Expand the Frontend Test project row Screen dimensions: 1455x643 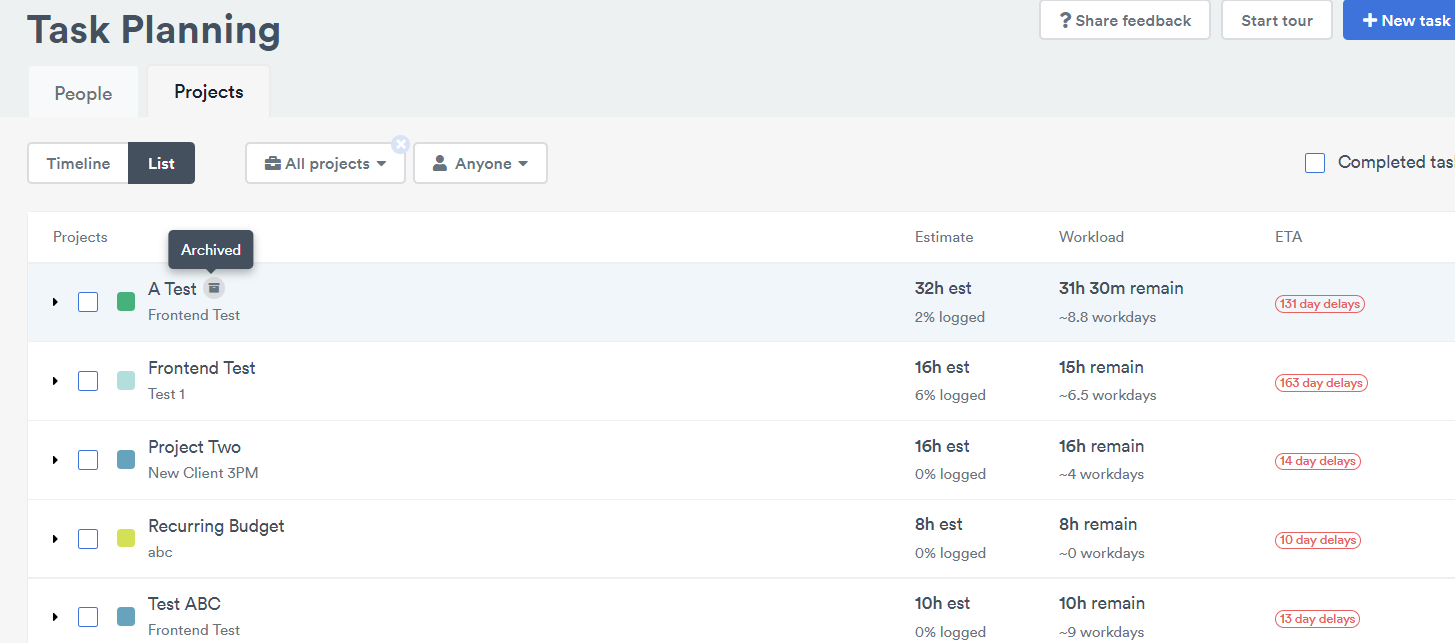pos(55,380)
